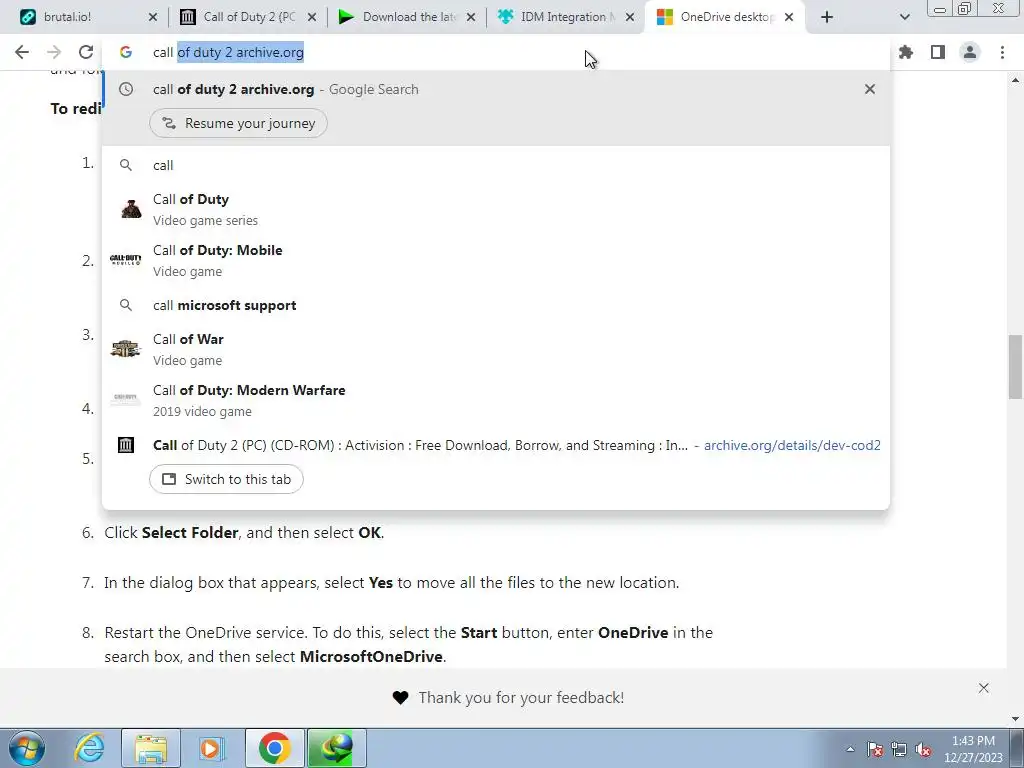Select the call of duty 2 archive.org suggestion

496,89
